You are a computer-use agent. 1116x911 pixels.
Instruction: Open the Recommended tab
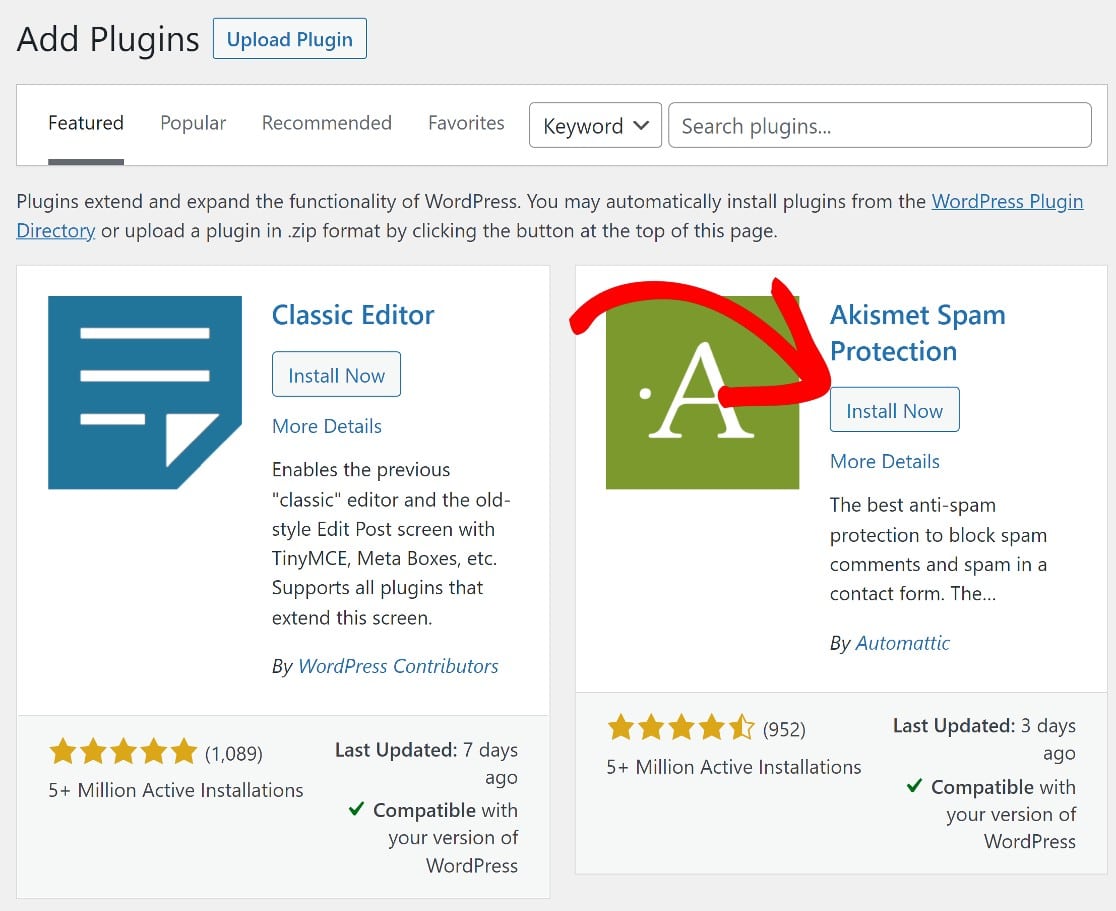[x=327, y=123]
